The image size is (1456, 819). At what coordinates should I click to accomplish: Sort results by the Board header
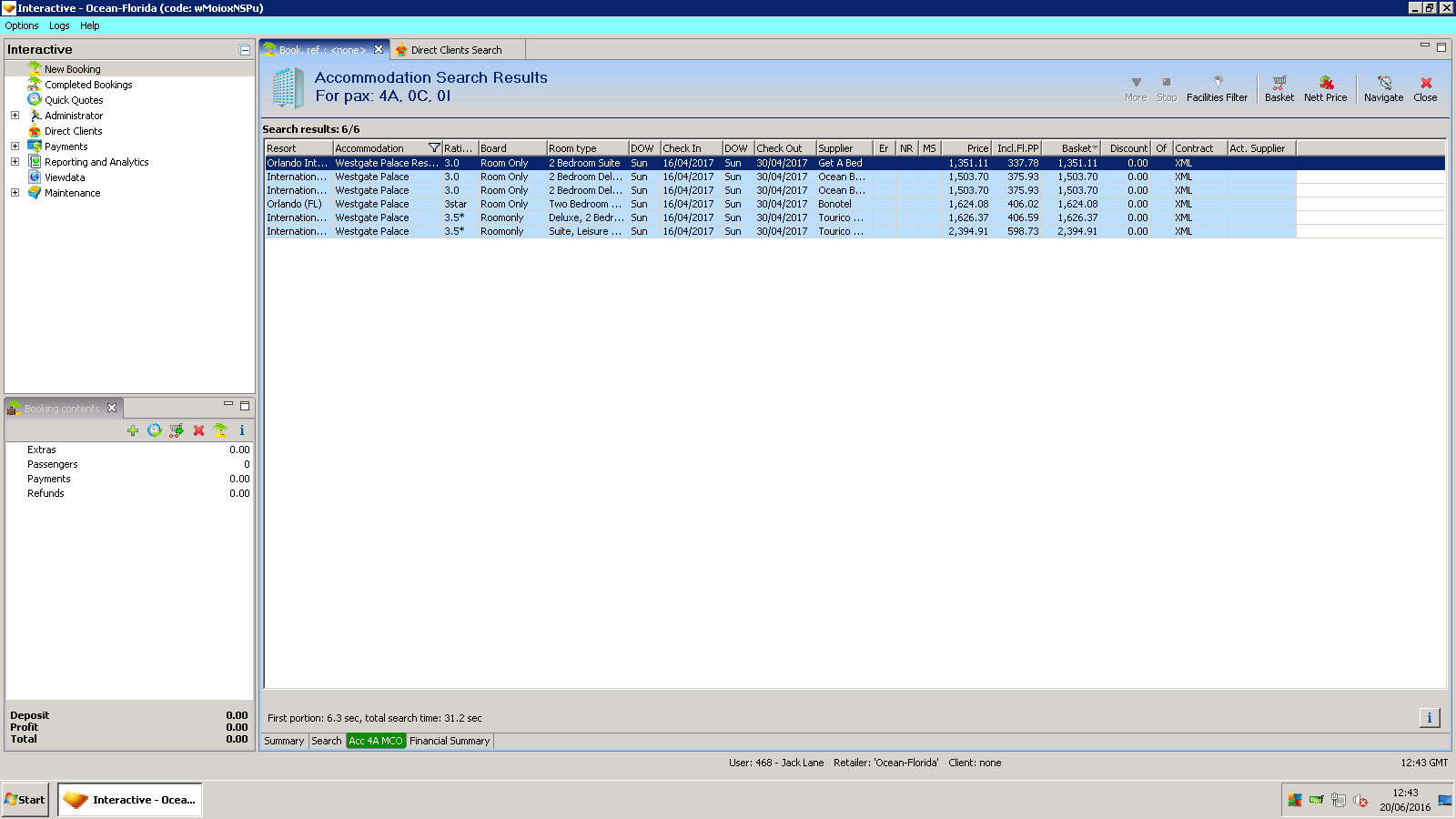[512, 148]
